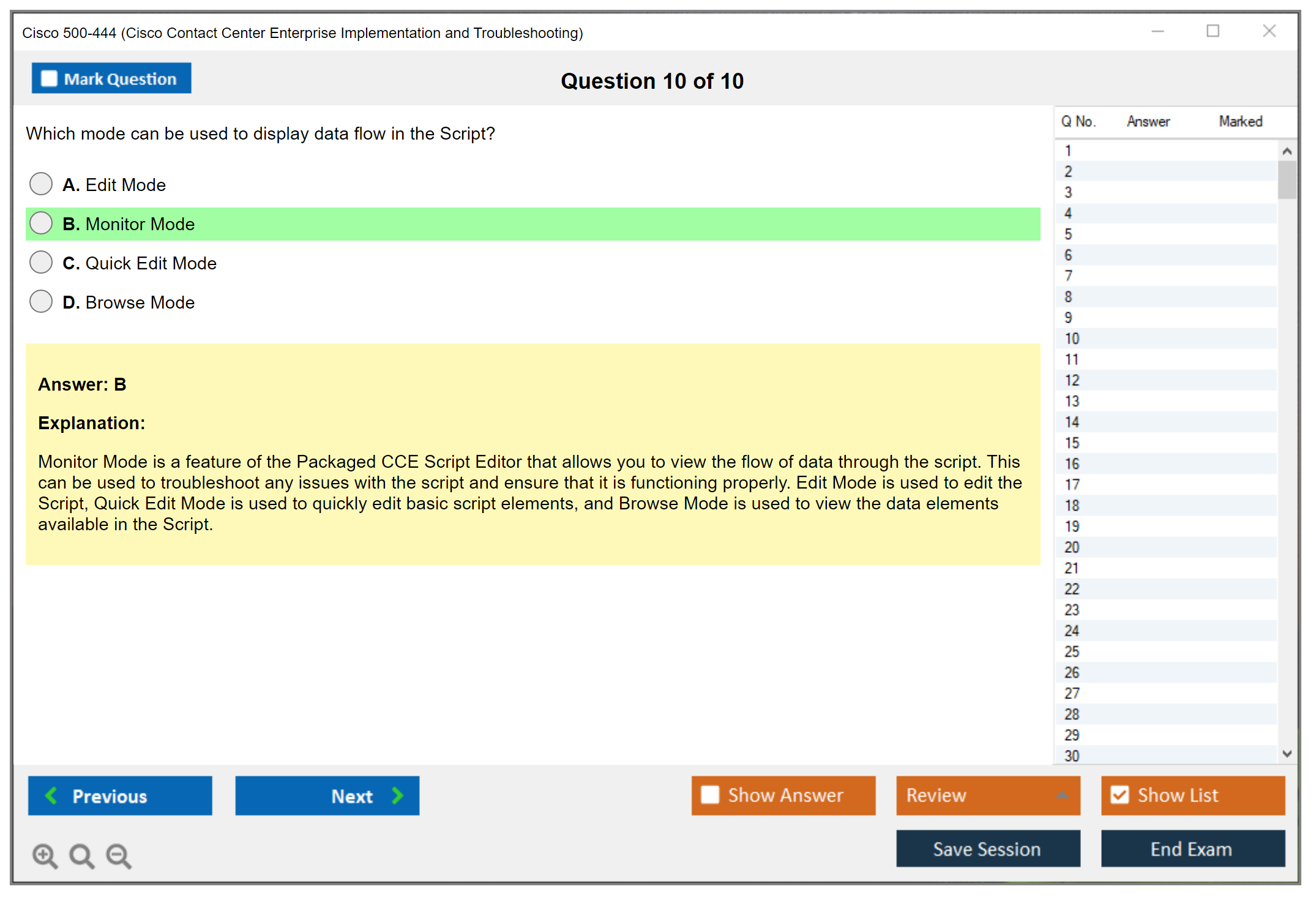Close the exam window
The image size is (1316, 900).
1269,31
